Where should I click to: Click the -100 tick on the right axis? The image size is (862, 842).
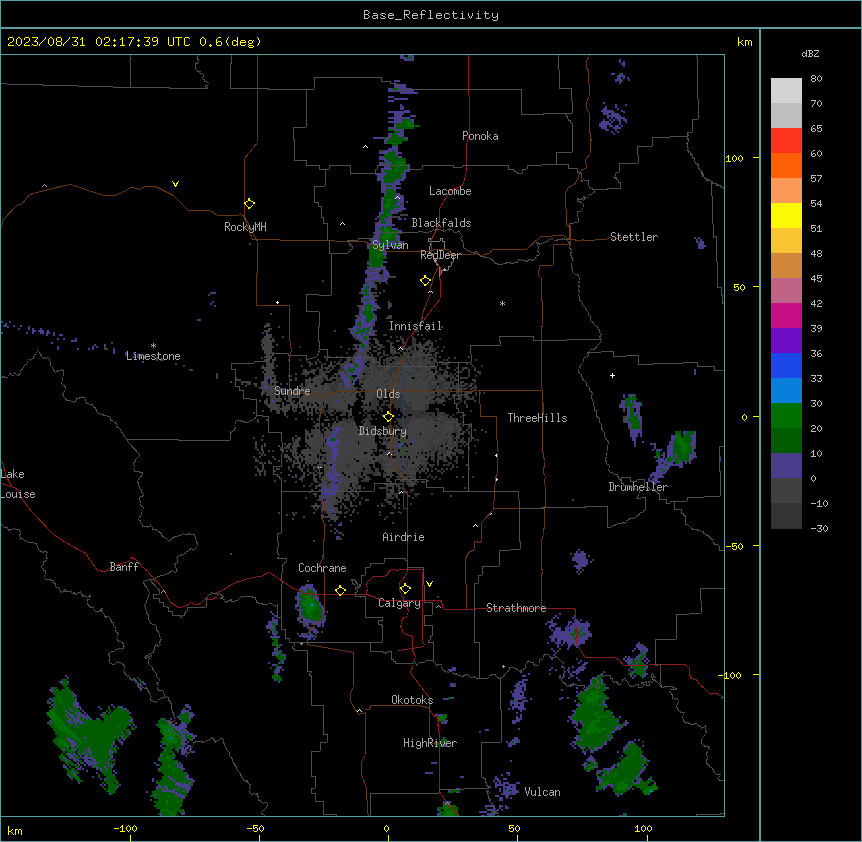(731, 675)
